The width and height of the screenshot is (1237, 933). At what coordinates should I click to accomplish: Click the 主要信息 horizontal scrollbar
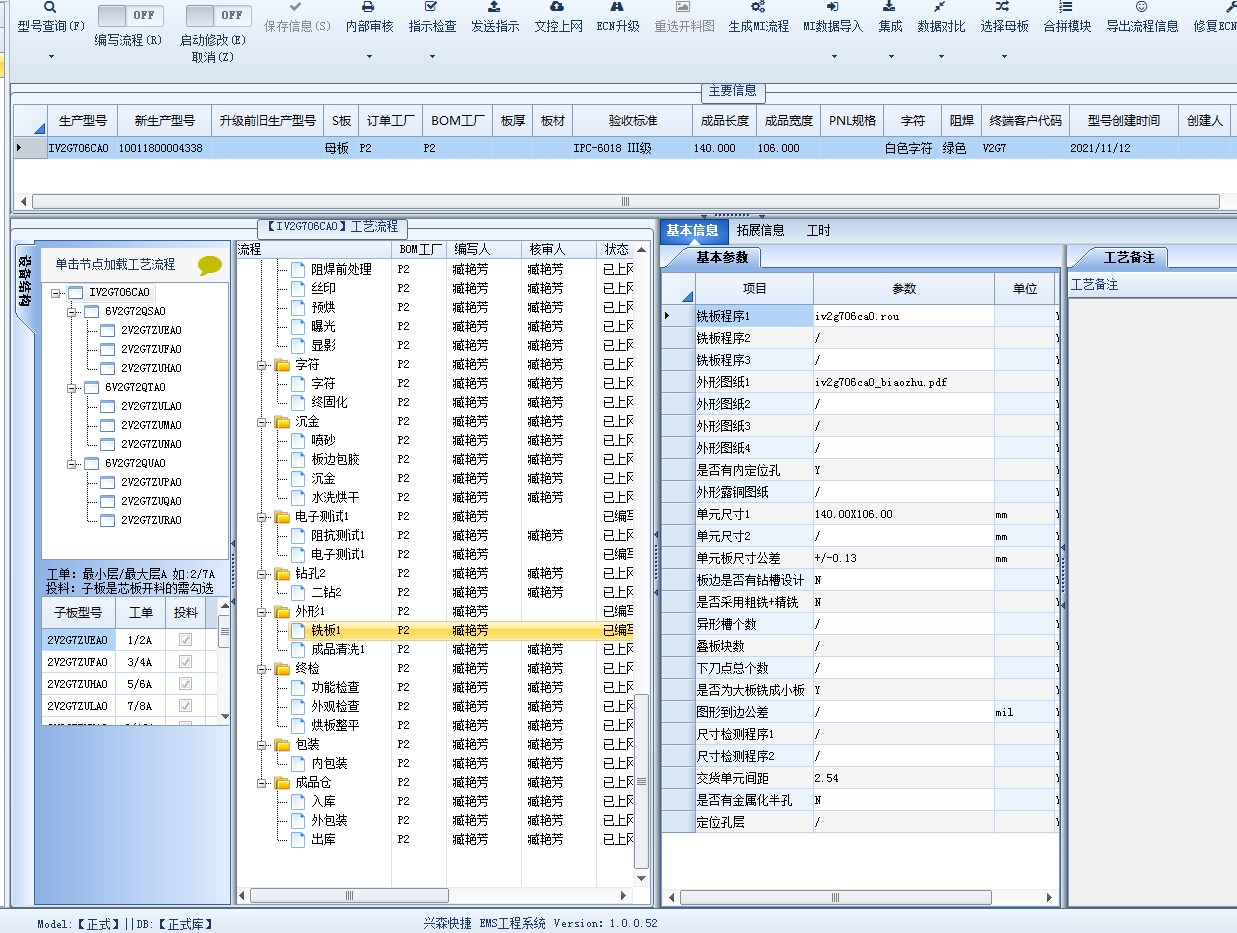click(625, 201)
